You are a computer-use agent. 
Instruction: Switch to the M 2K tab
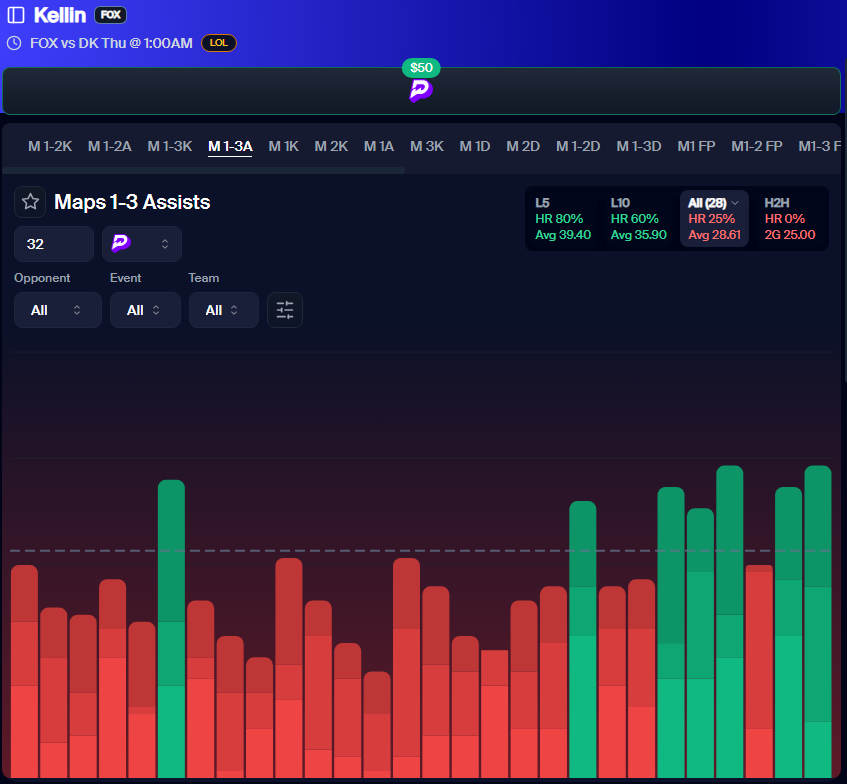point(331,146)
